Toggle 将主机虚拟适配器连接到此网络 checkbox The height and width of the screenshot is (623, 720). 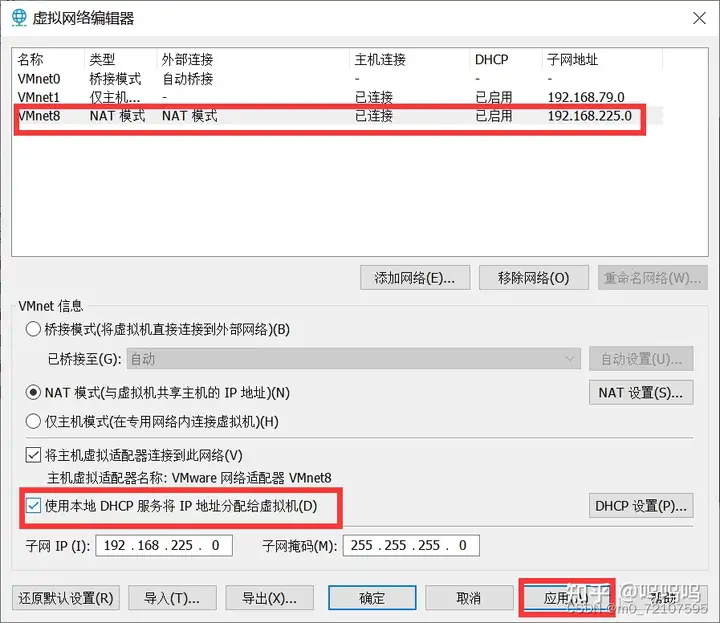click(33, 455)
